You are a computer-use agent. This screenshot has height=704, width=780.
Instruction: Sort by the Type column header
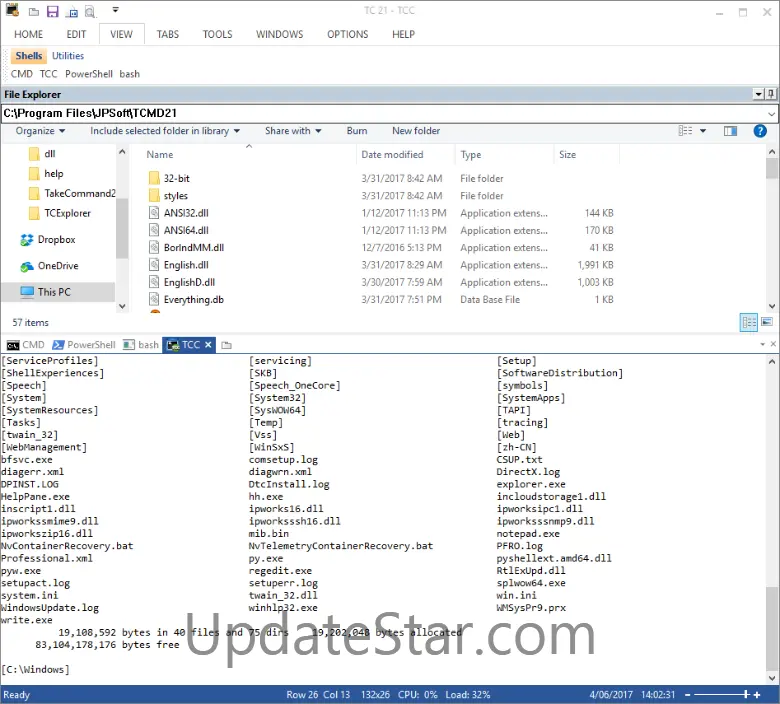[x=471, y=155]
